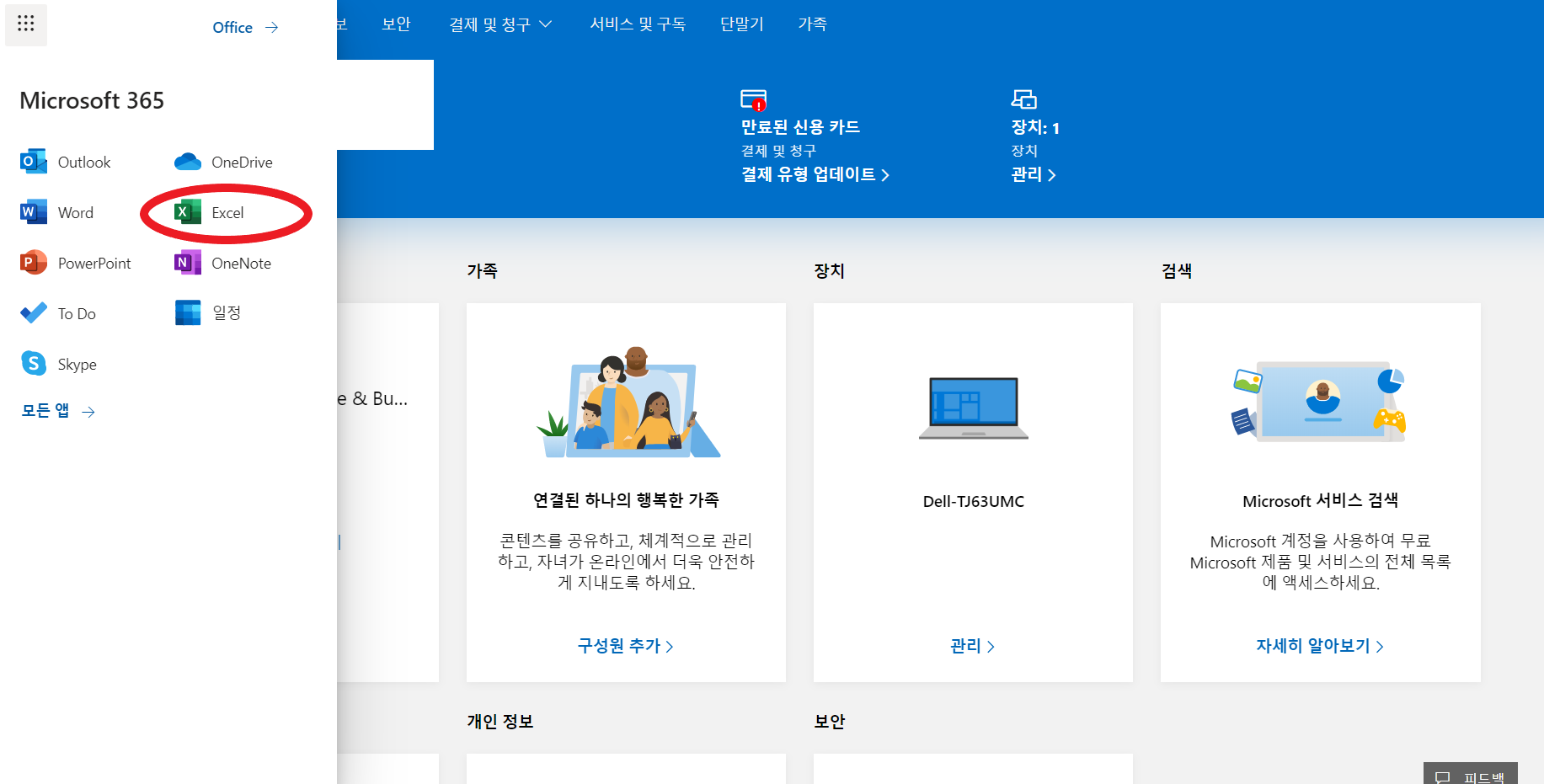This screenshot has height=784, width=1544.
Task: Click 관리 in the Dell-TJ63UMC card
Action: [973, 646]
